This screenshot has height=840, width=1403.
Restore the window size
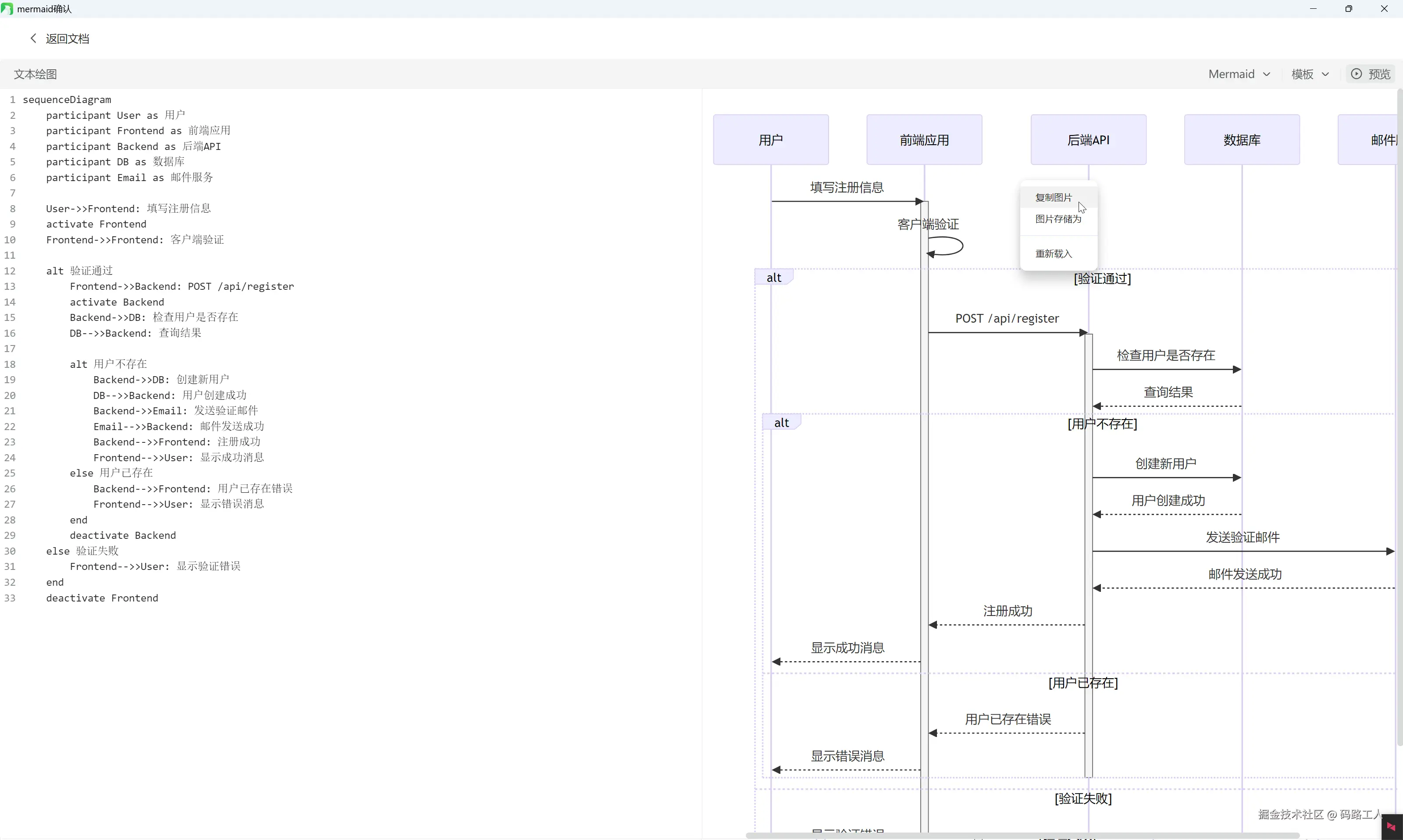coord(1349,9)
